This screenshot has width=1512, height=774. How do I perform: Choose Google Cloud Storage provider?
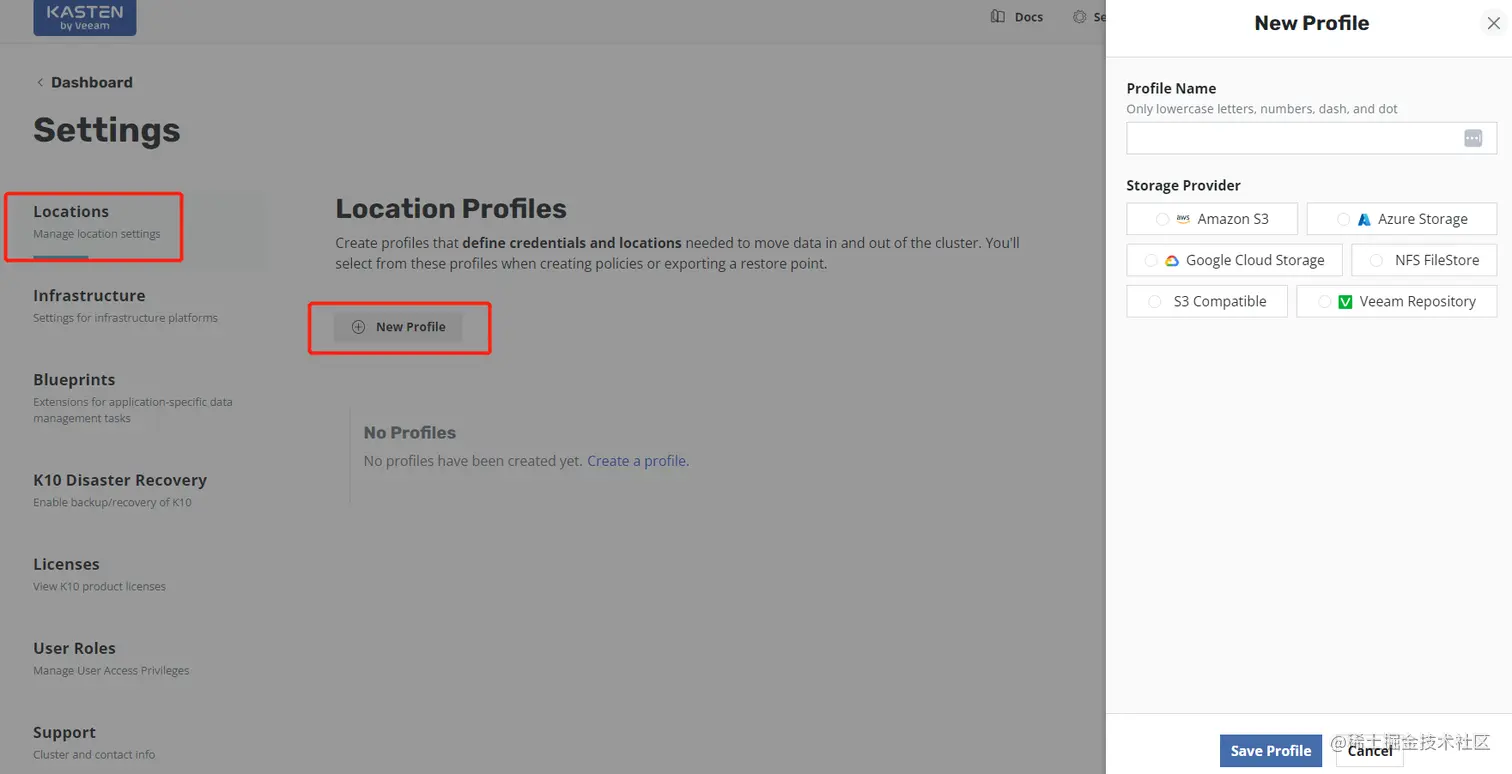[x=1234, y=260]
